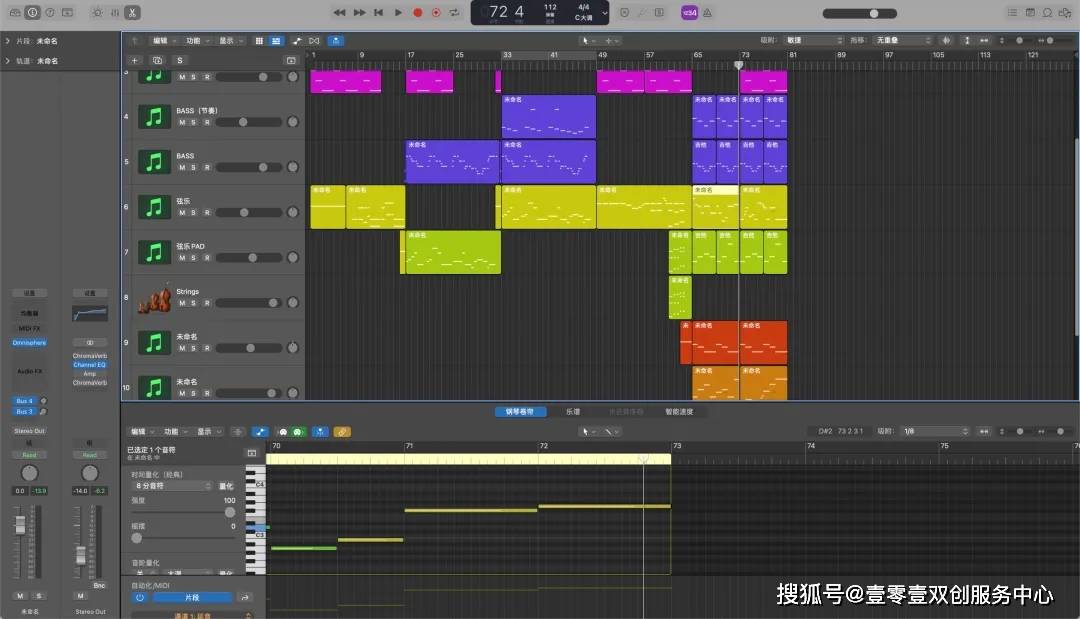Click the Strings violin instrument icon
The image size is (1080, 619).
154,297
